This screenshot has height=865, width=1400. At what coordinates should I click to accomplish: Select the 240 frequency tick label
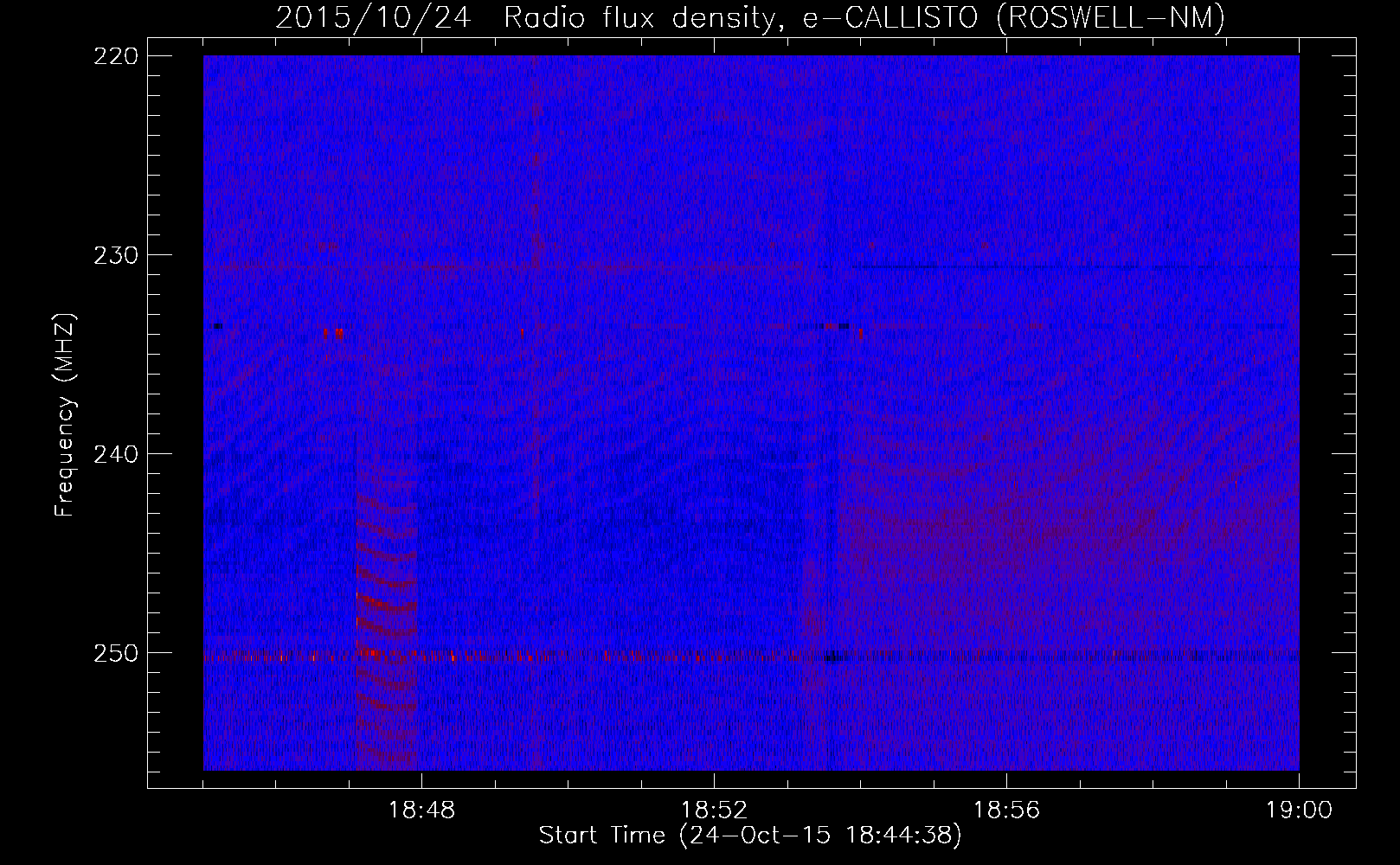click(x=115, y=454)
